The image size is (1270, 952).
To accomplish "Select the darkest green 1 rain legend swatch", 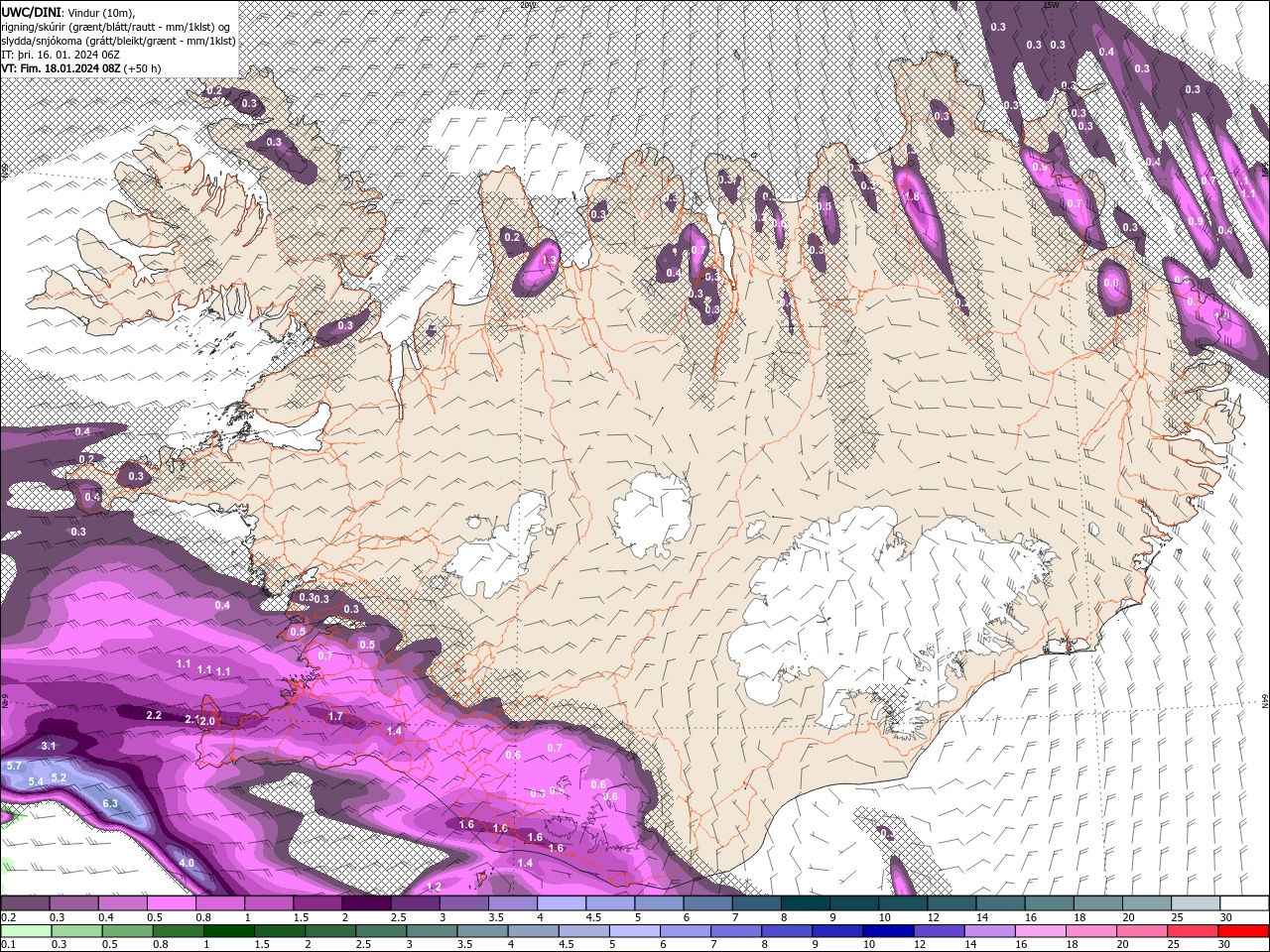I will click(228, 931).
